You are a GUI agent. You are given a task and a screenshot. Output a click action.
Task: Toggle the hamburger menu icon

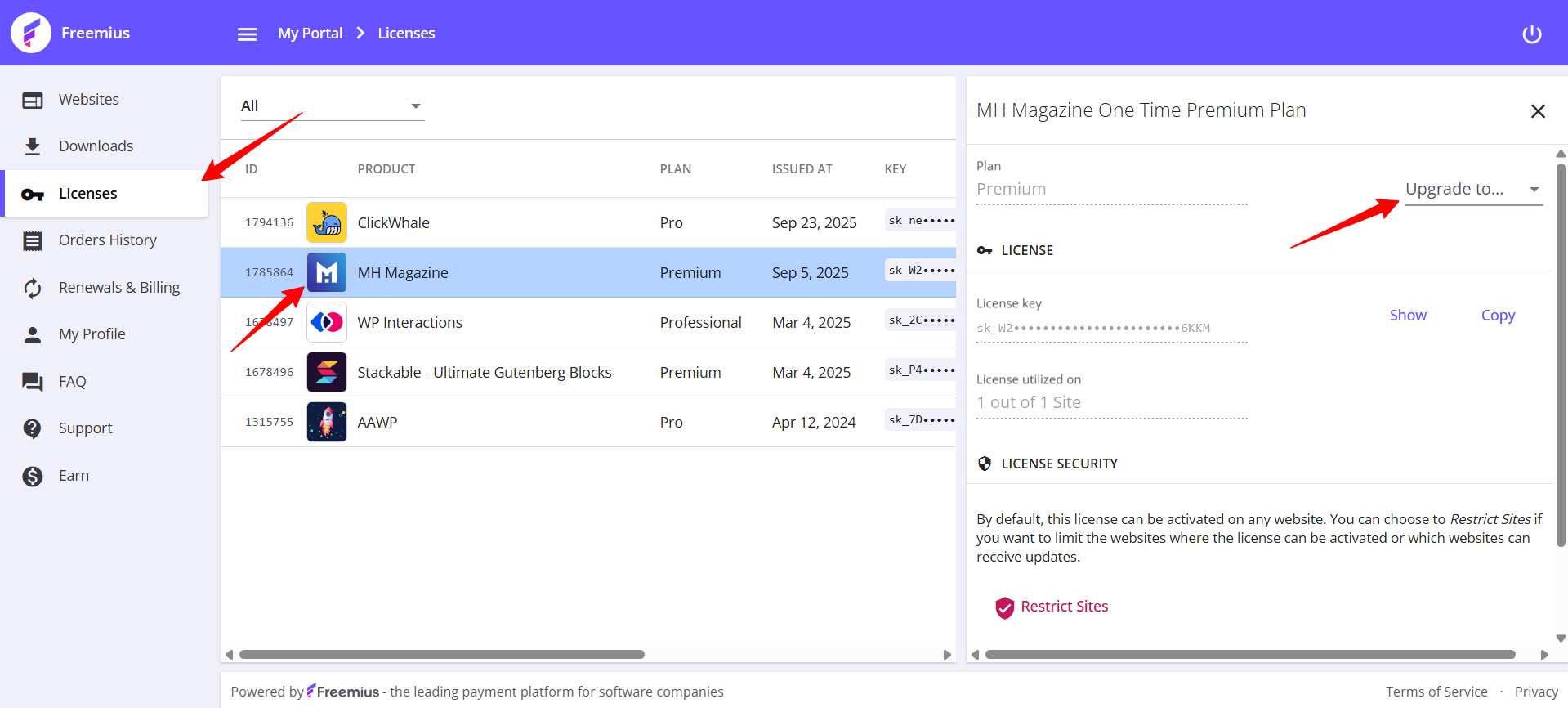point(247,34)
